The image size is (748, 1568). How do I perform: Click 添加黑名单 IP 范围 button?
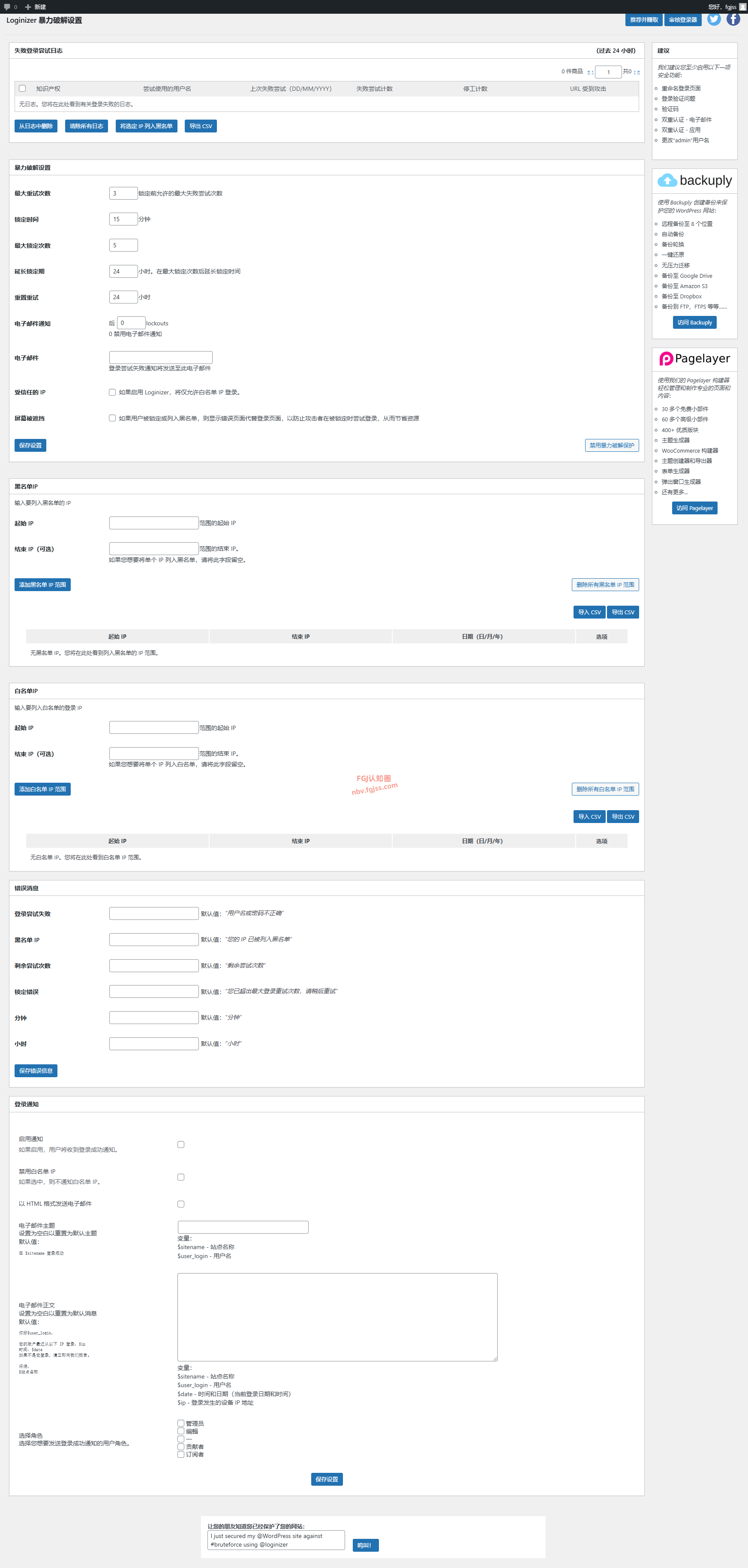coord(42,585)
